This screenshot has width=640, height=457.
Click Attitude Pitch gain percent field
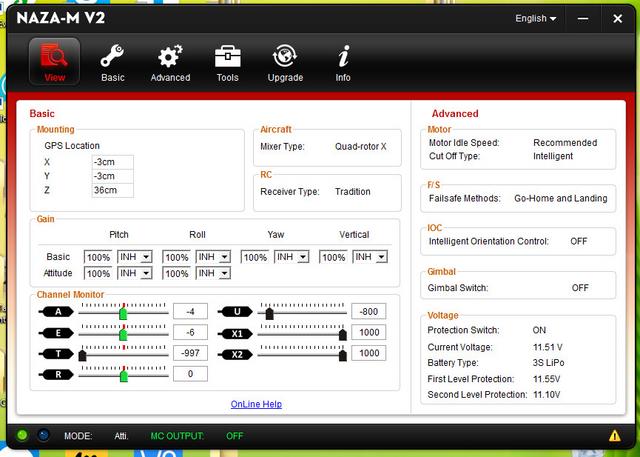click(98, 273)
